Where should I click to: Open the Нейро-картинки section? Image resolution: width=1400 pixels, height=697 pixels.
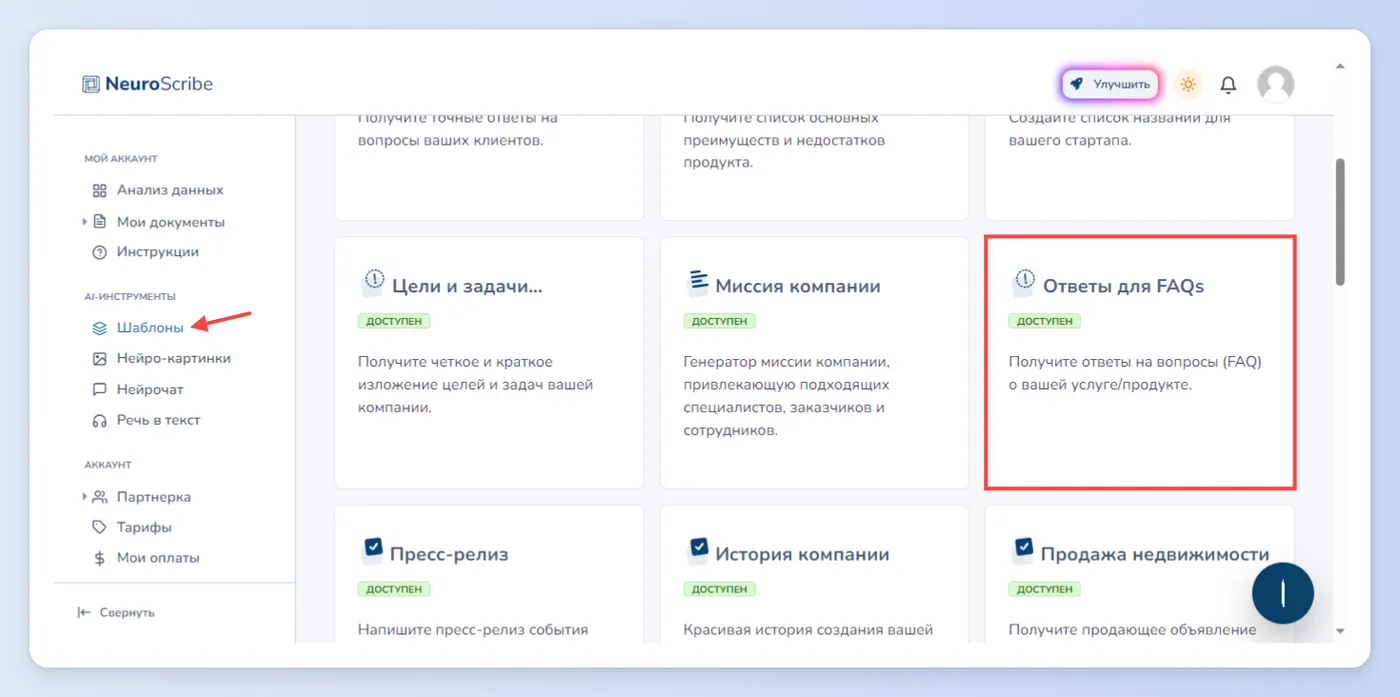point(174,358)
